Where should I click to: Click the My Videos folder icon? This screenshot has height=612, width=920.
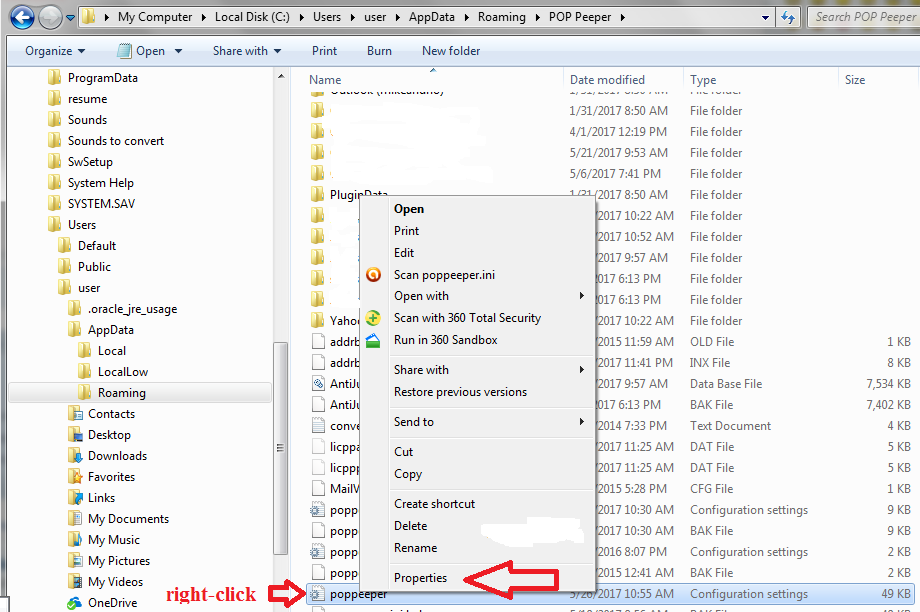click(x=75, y=581)
